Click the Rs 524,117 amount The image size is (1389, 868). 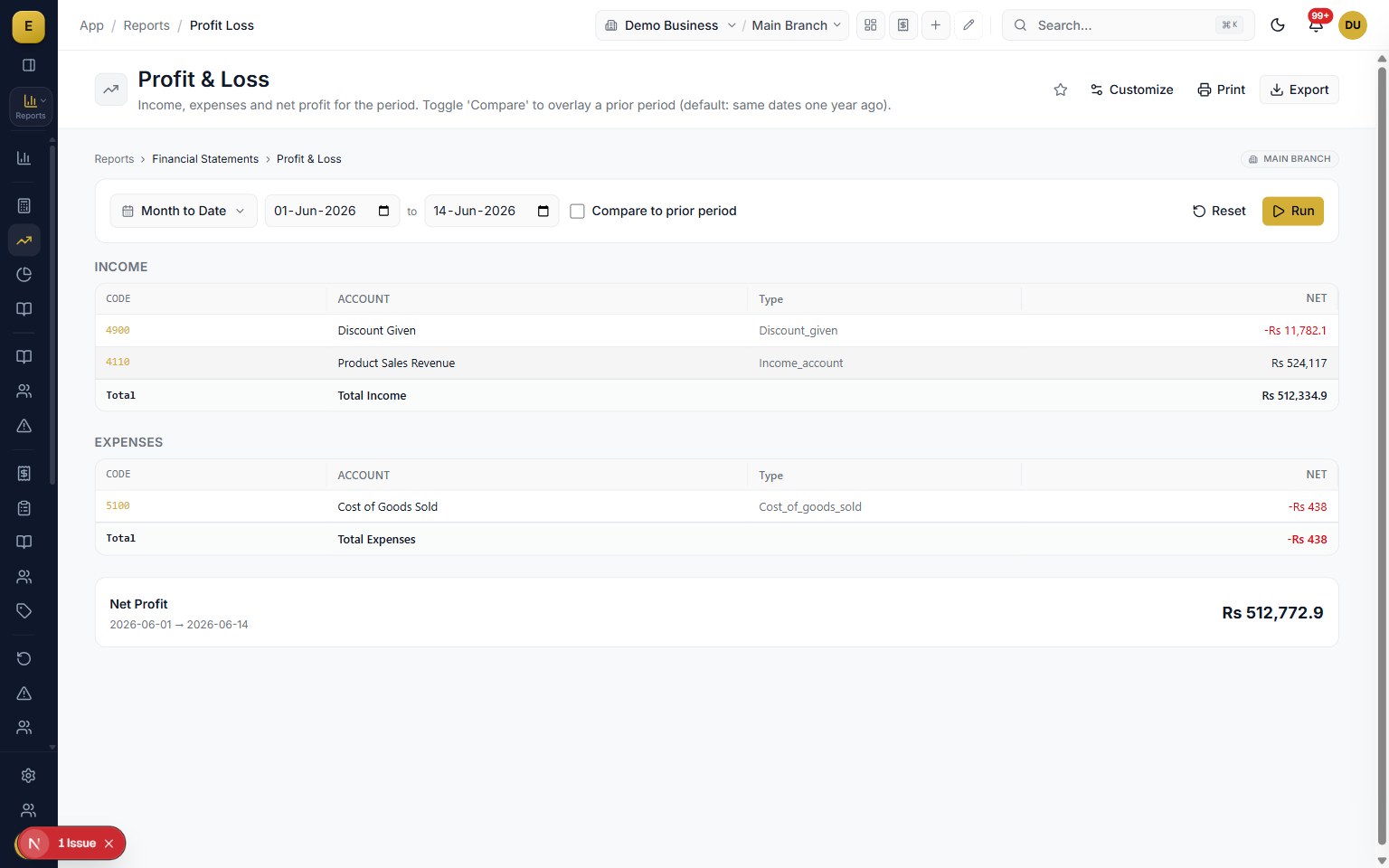point(1299,363)
